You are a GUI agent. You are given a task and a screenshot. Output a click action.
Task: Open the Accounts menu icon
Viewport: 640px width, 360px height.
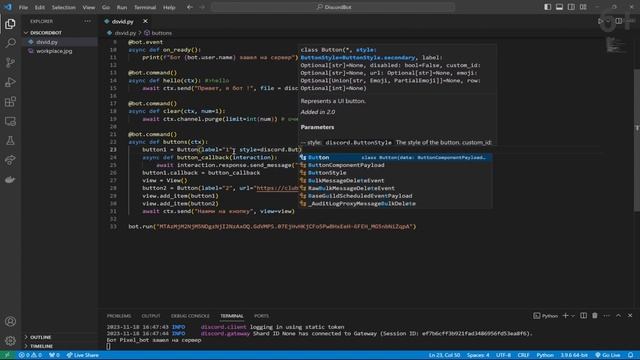(10, 322)
